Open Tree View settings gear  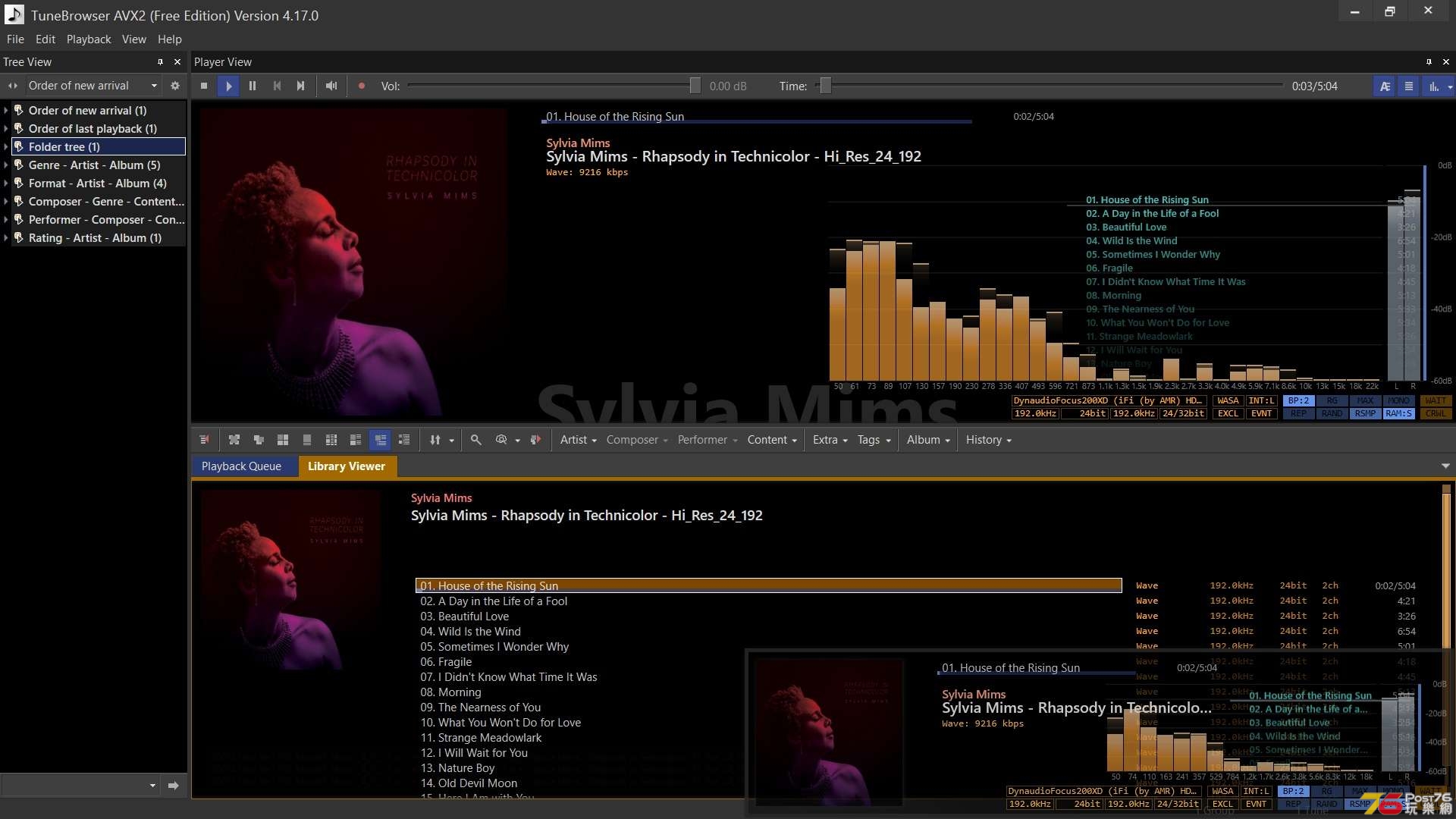click(175, 86)
